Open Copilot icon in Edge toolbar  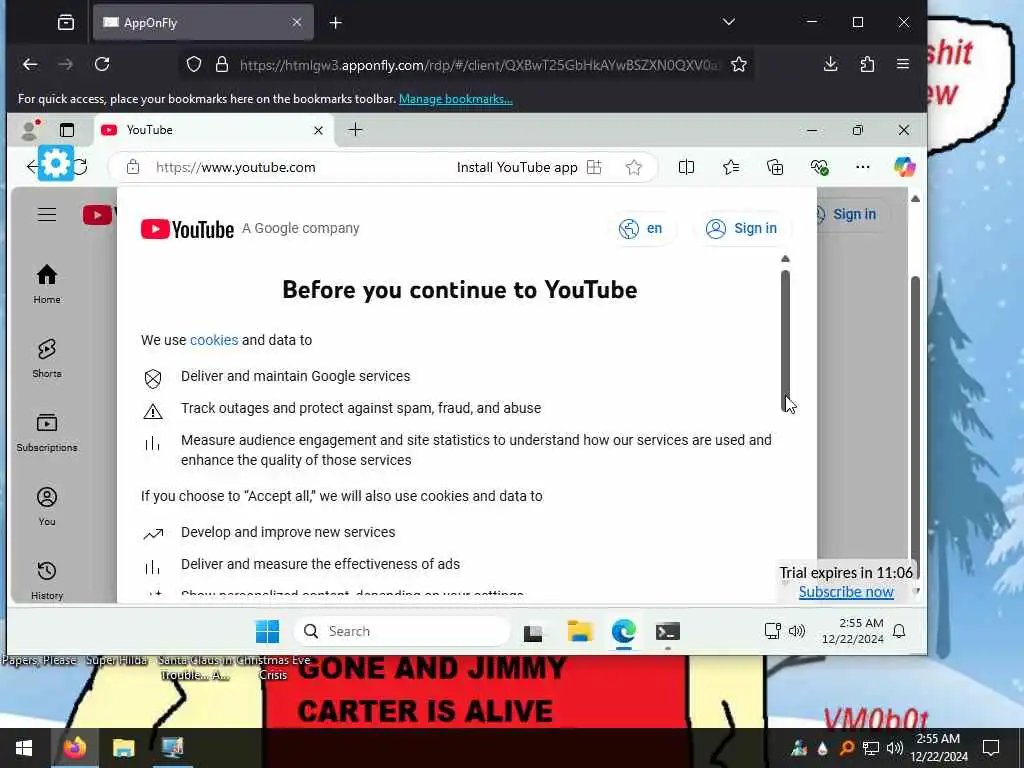(904, 167)
